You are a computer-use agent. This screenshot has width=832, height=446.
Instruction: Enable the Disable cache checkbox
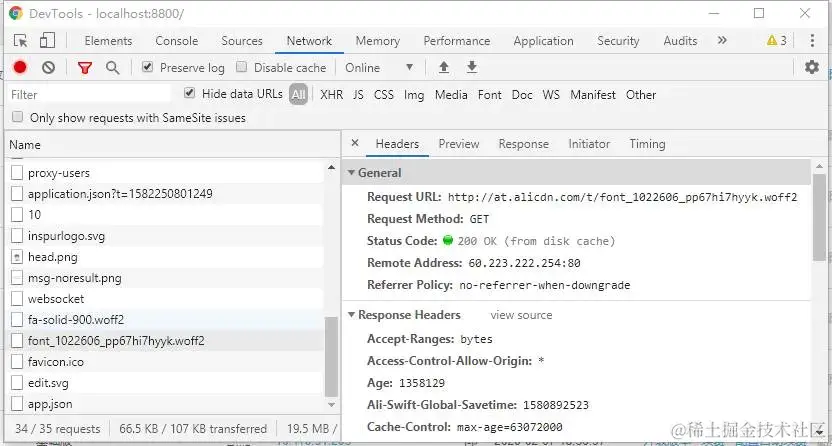[x=241, y=67]
